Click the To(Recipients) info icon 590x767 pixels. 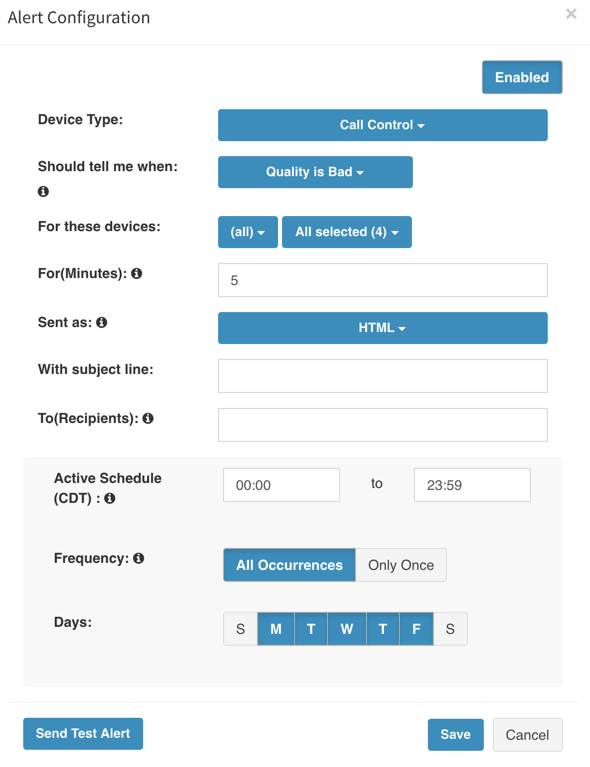pos(148,418)
